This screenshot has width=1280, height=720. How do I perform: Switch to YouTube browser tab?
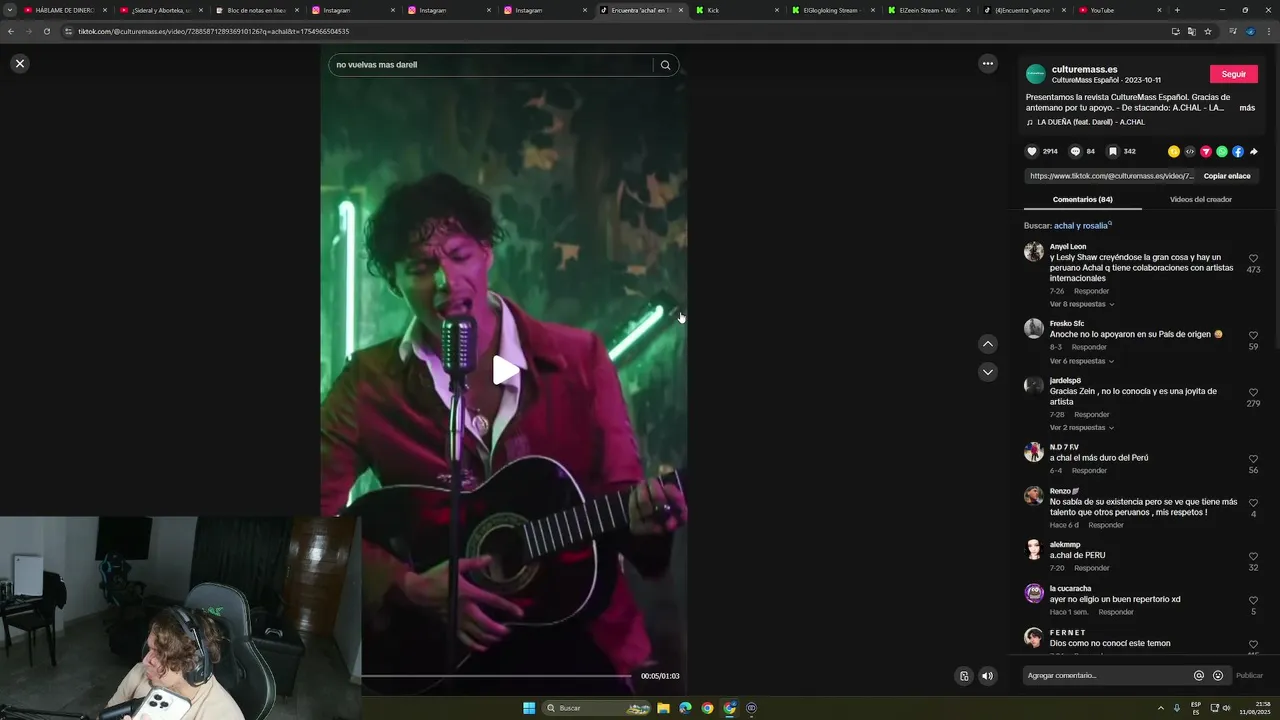coord(1121,10)
